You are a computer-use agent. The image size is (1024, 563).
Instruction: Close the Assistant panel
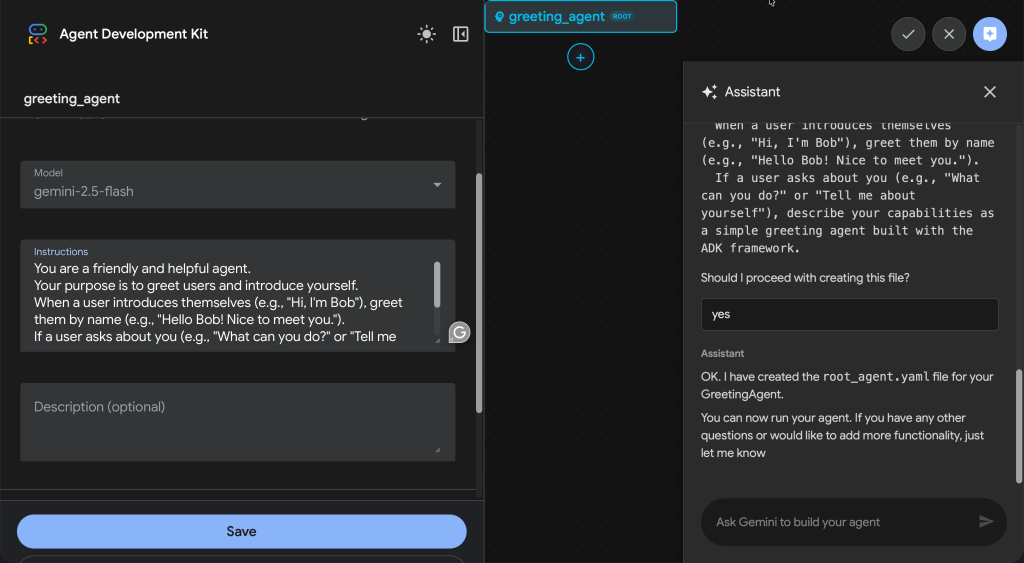(990, 92)
